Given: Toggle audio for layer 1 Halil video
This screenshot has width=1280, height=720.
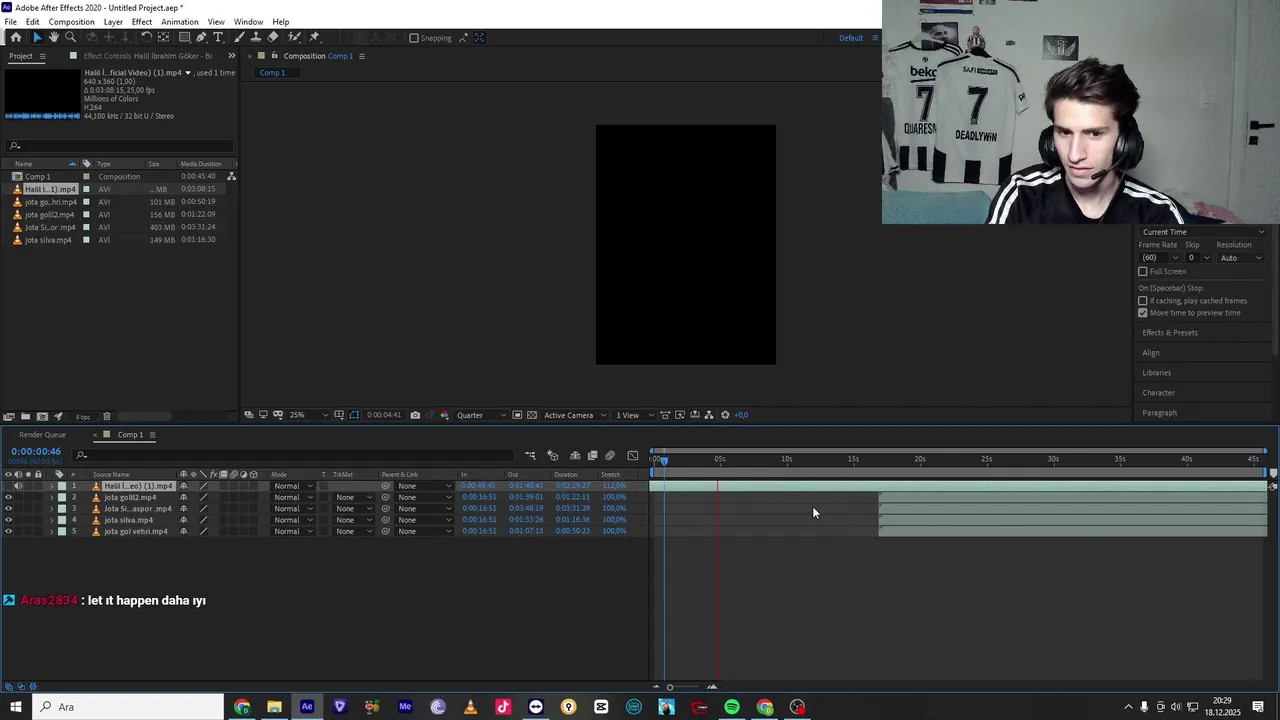Looking at the screenshot, I should point(18,486).
